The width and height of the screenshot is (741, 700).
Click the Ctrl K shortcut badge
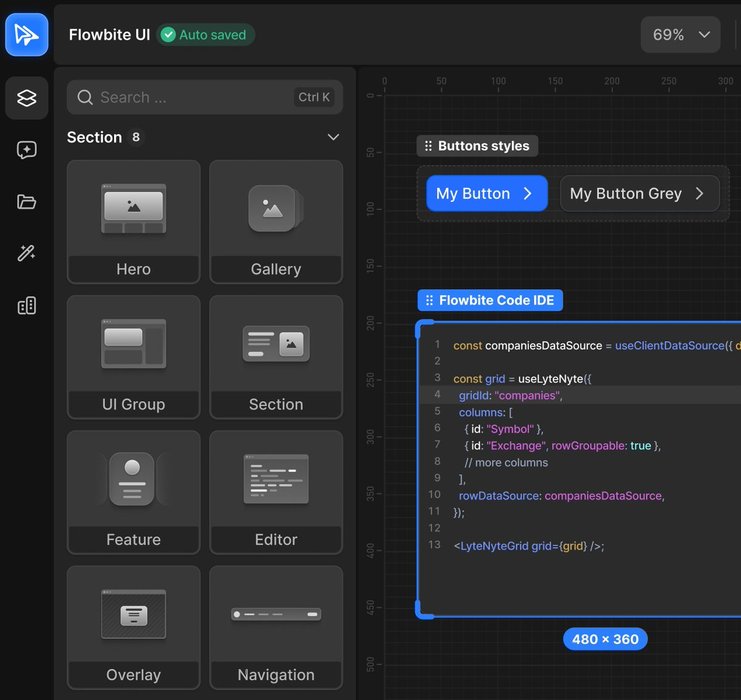[314, 97]
